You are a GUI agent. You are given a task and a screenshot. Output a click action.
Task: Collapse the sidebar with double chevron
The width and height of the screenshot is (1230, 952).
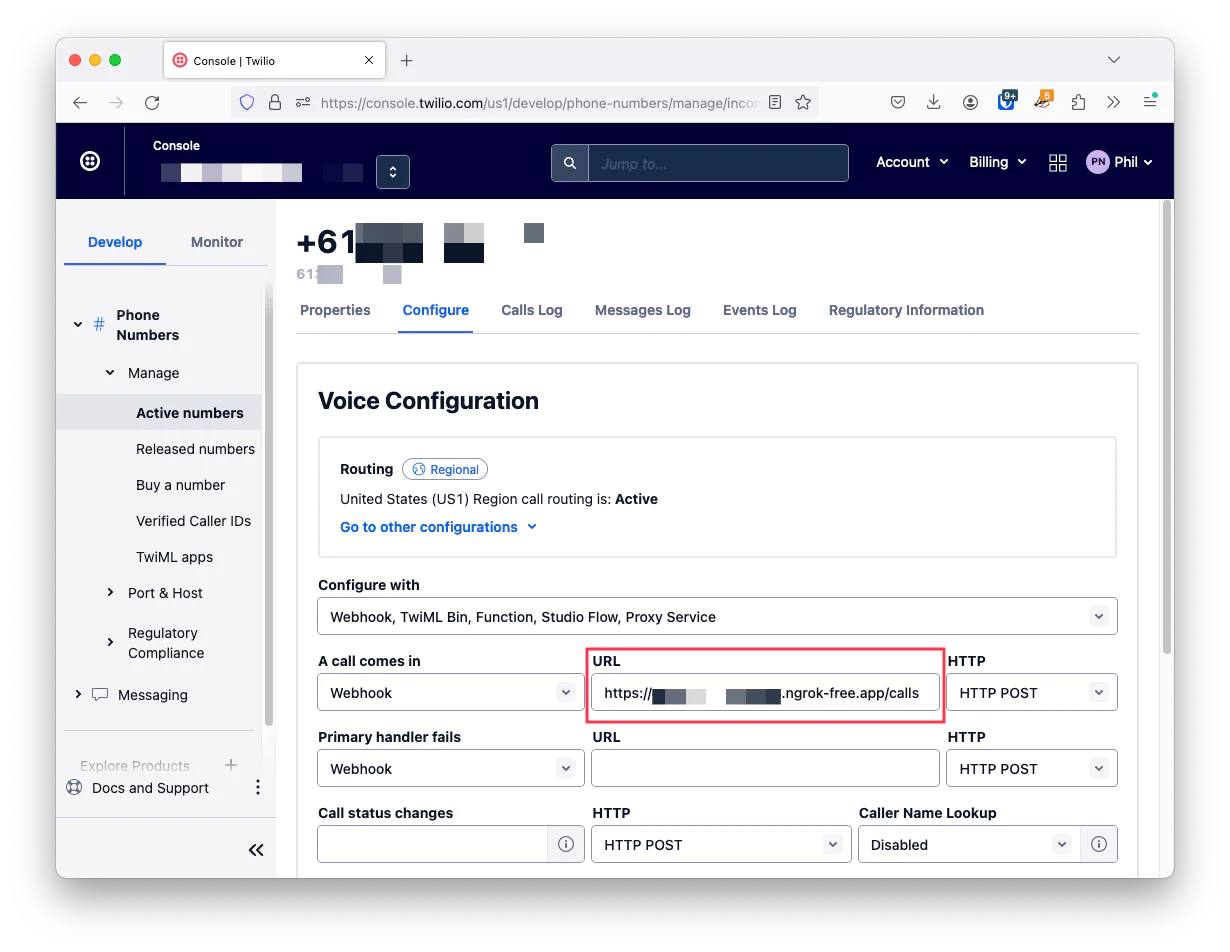256,850
